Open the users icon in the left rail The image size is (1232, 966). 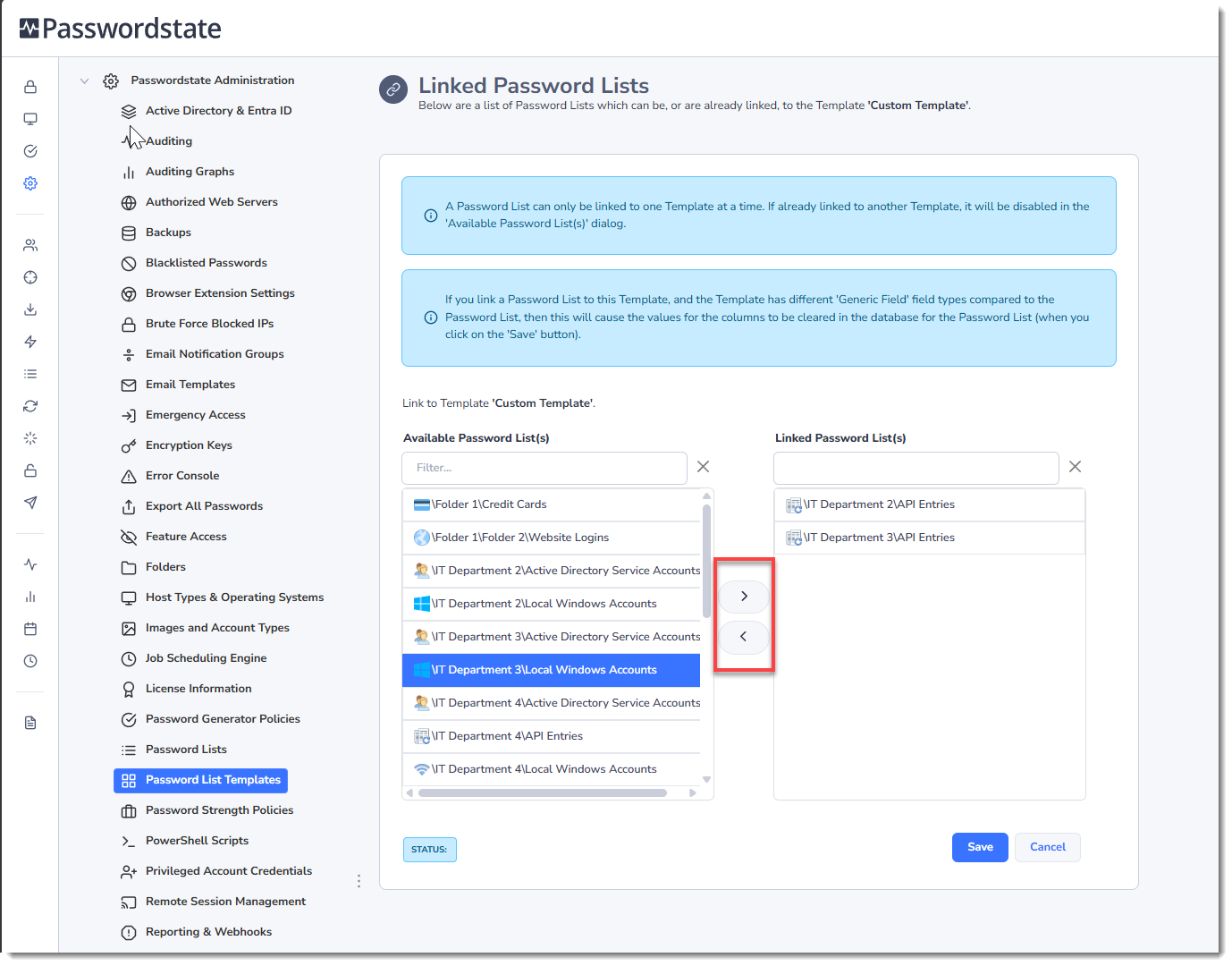tap(30, 245)
